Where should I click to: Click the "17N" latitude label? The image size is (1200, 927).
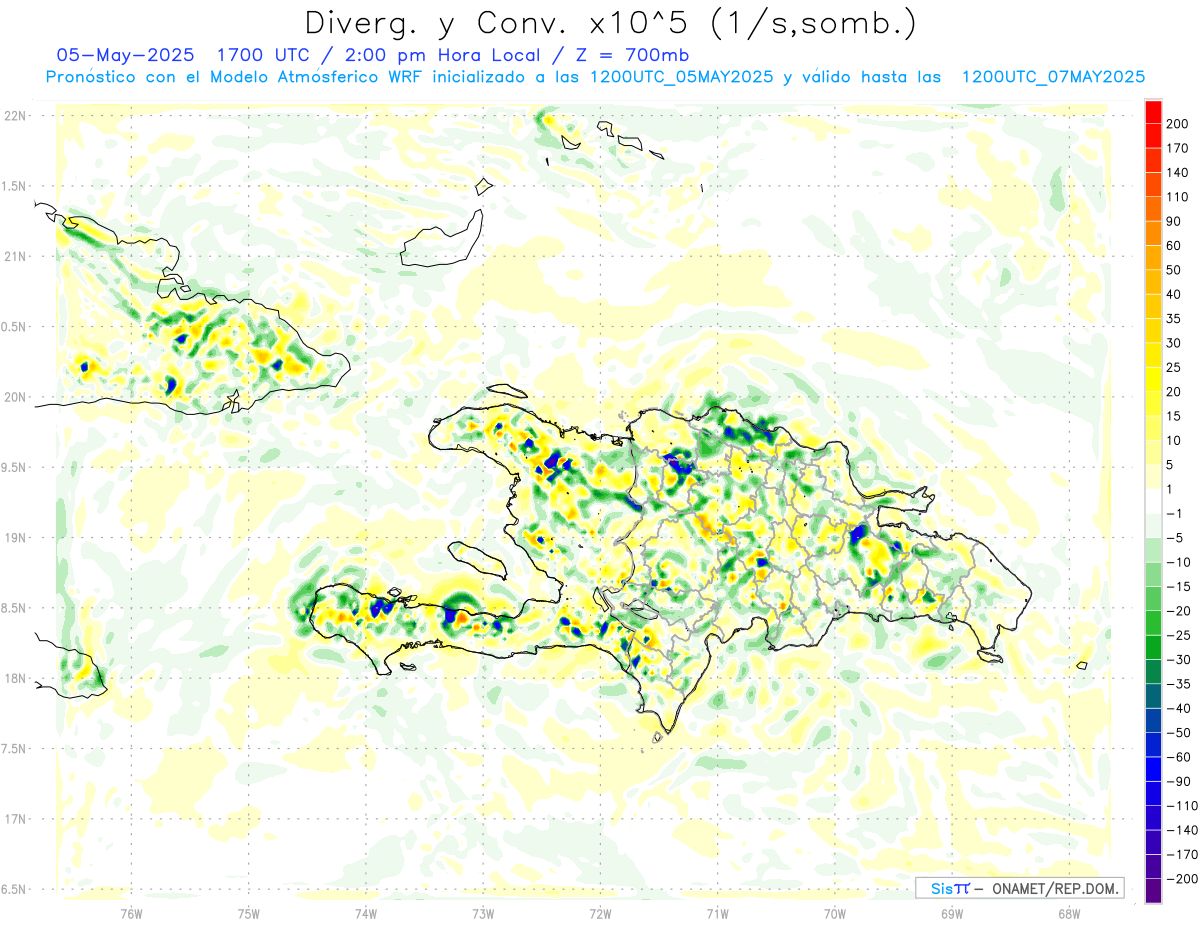point(15,819)
